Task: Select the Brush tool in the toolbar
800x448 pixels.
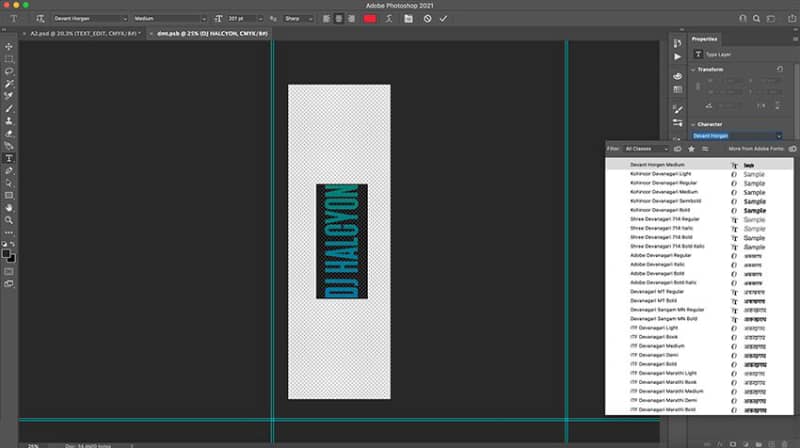Action: coord(9,109)
